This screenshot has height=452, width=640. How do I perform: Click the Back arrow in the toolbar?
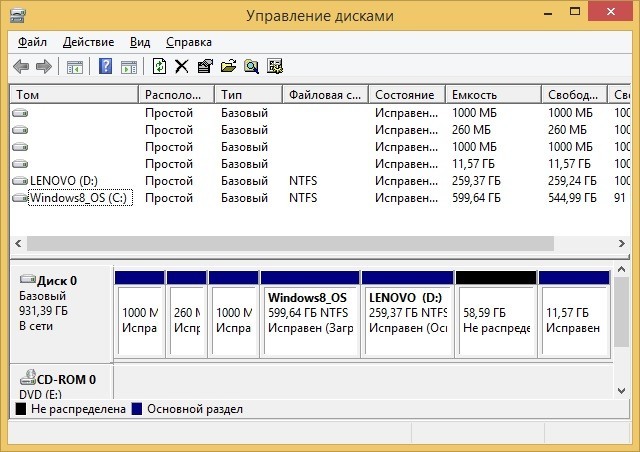click(21, 67)
